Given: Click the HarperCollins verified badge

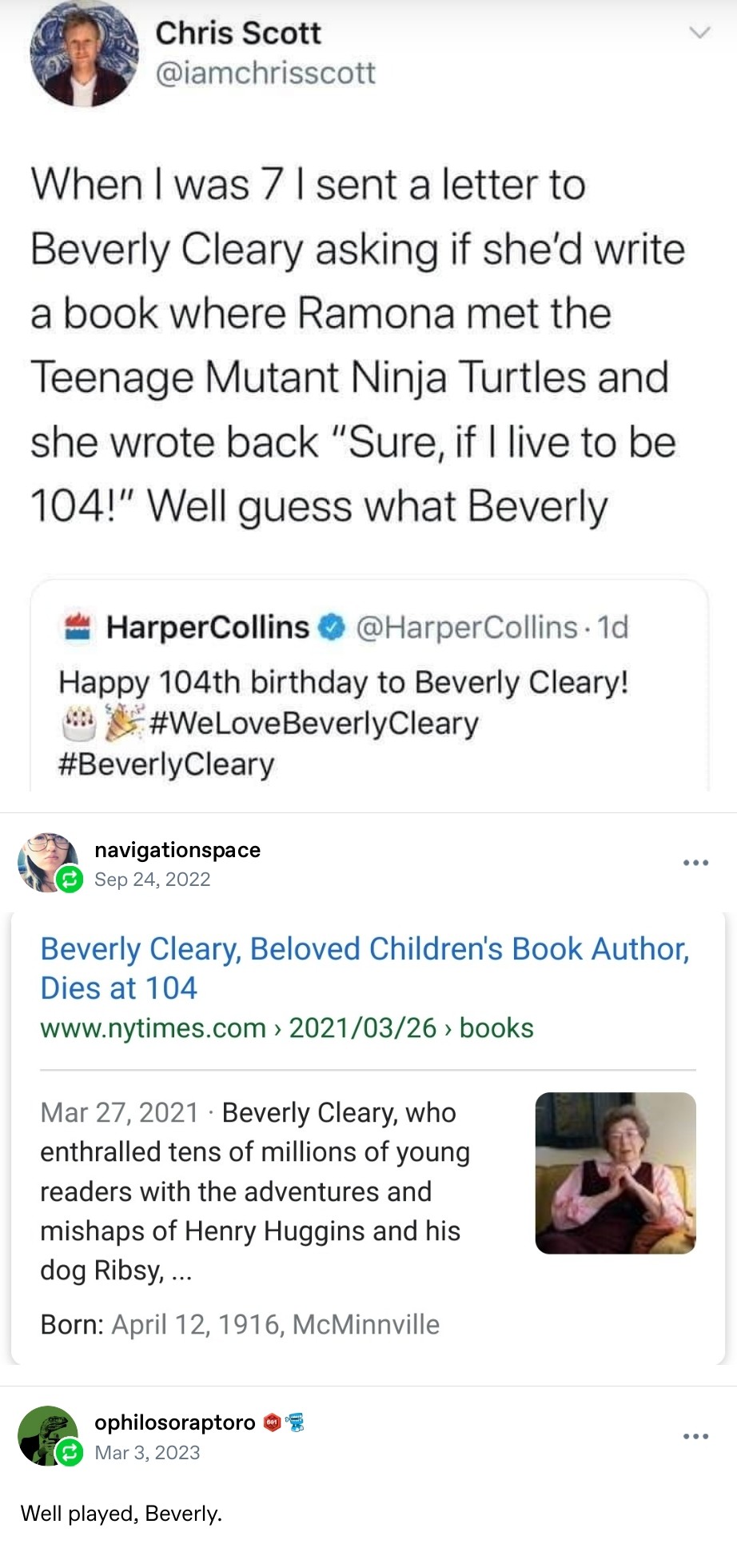Looking at the screenshot, I should coord(332,628).
